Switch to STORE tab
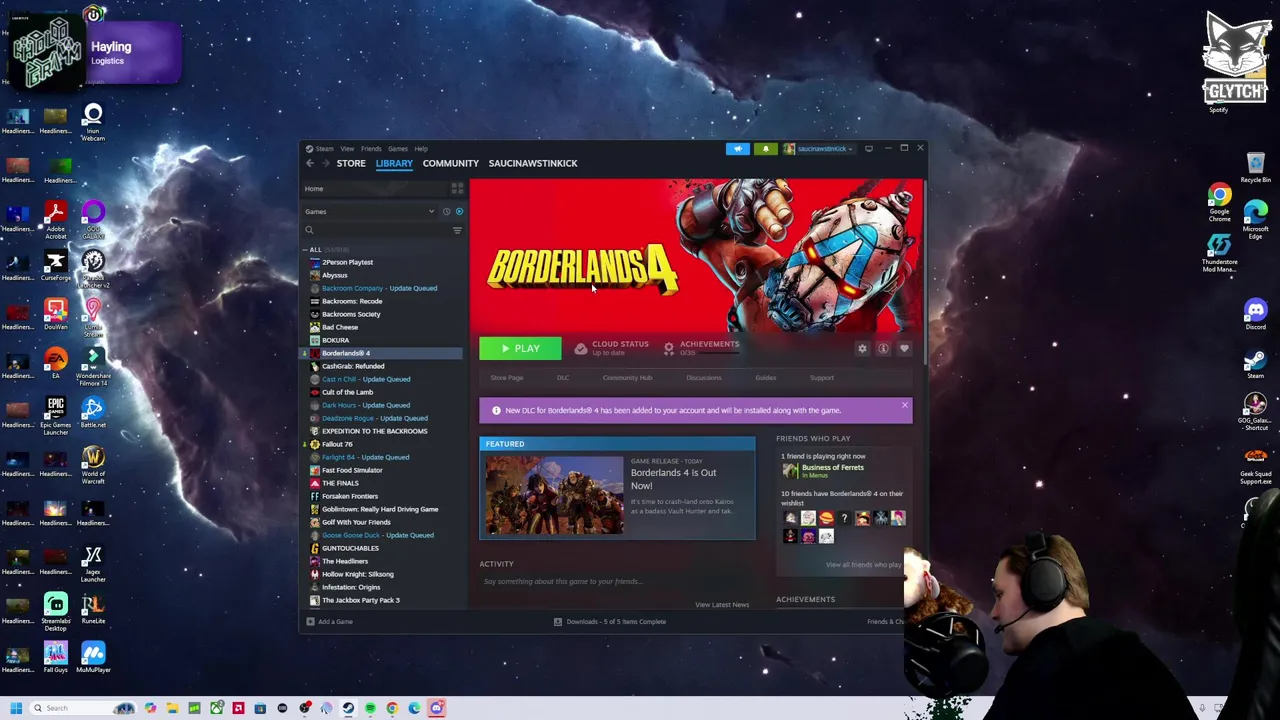The width and height of the screenshot is (1280, 720). 351,163
